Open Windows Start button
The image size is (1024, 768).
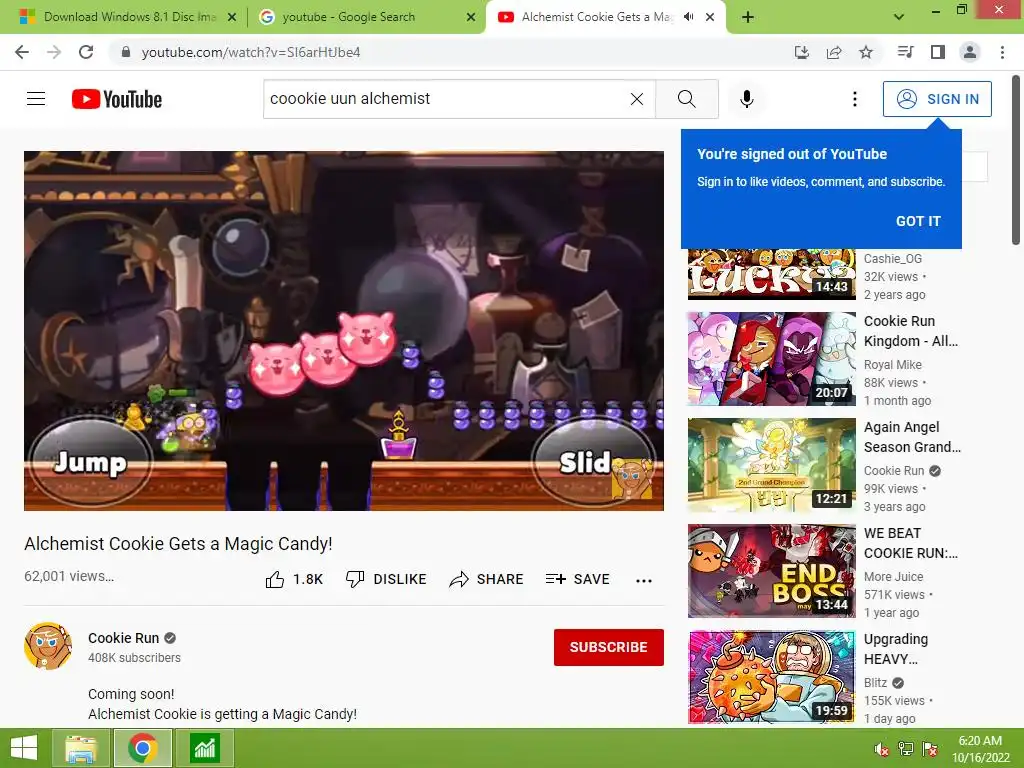(24, 748)
